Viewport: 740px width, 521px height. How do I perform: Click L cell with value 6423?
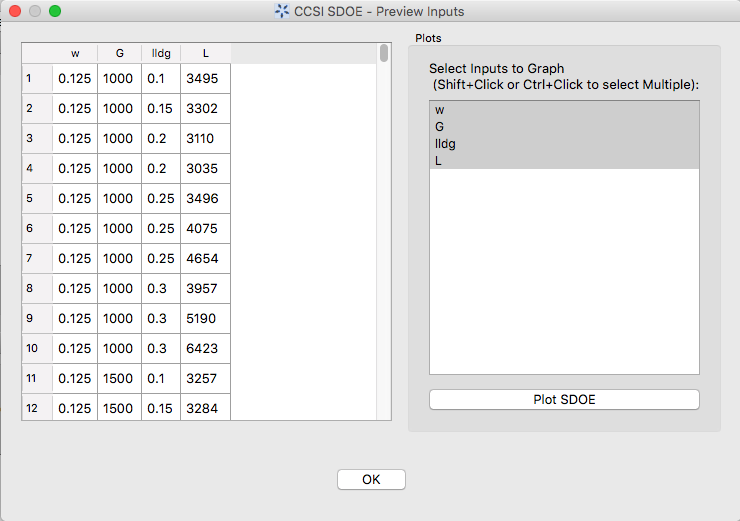(205, 348)
